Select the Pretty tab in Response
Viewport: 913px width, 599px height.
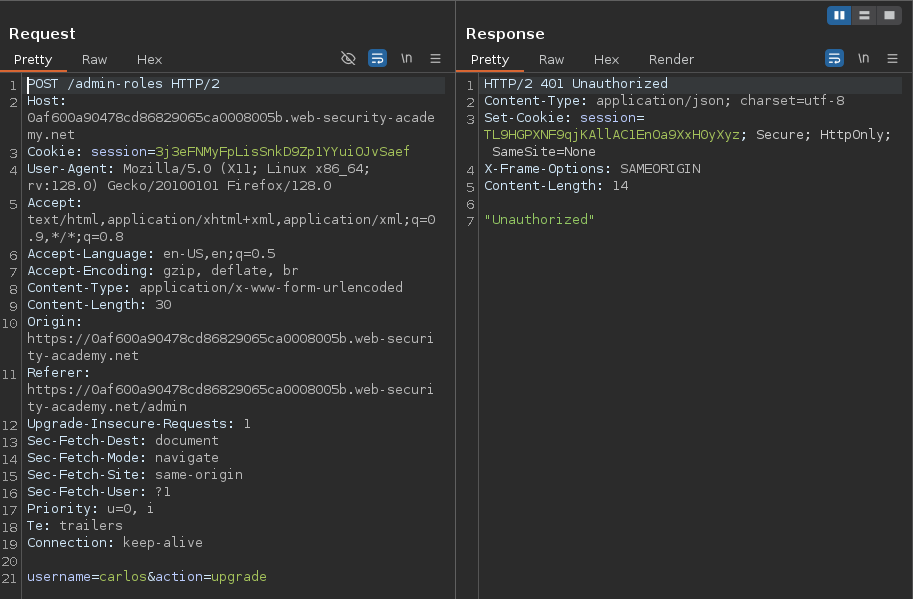[490, 60]
